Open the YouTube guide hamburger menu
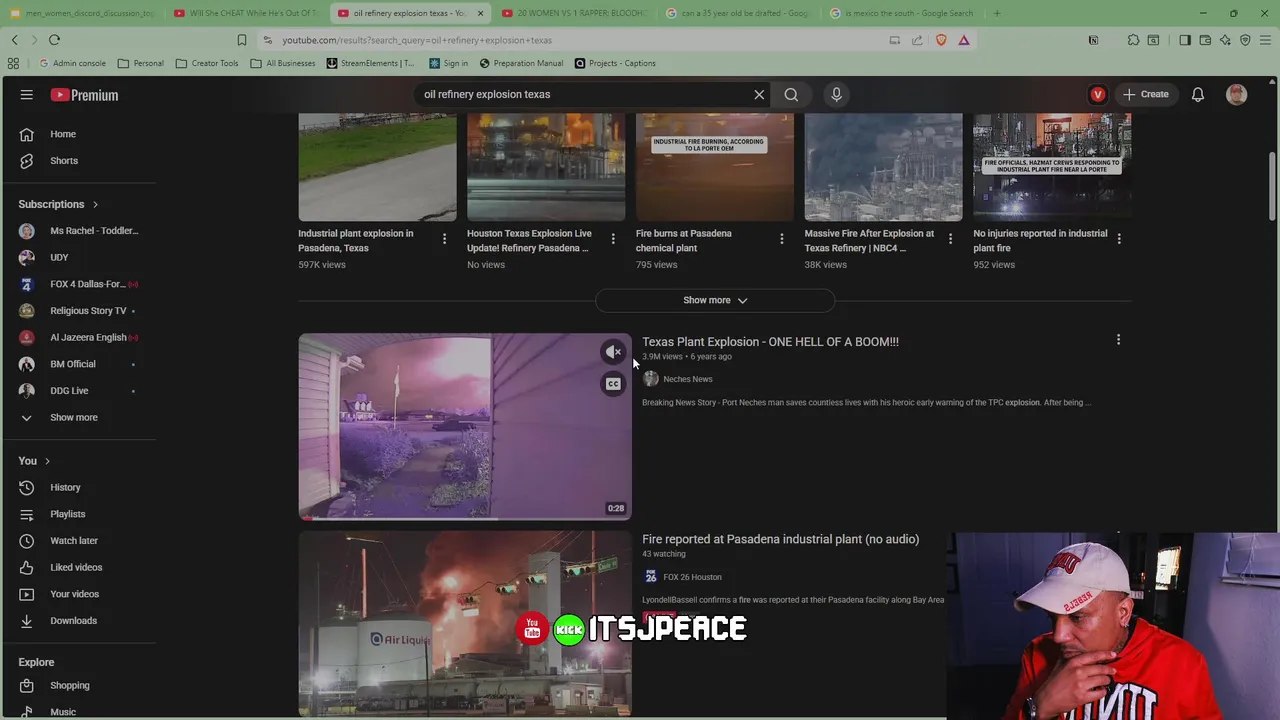 pos(27,95)
